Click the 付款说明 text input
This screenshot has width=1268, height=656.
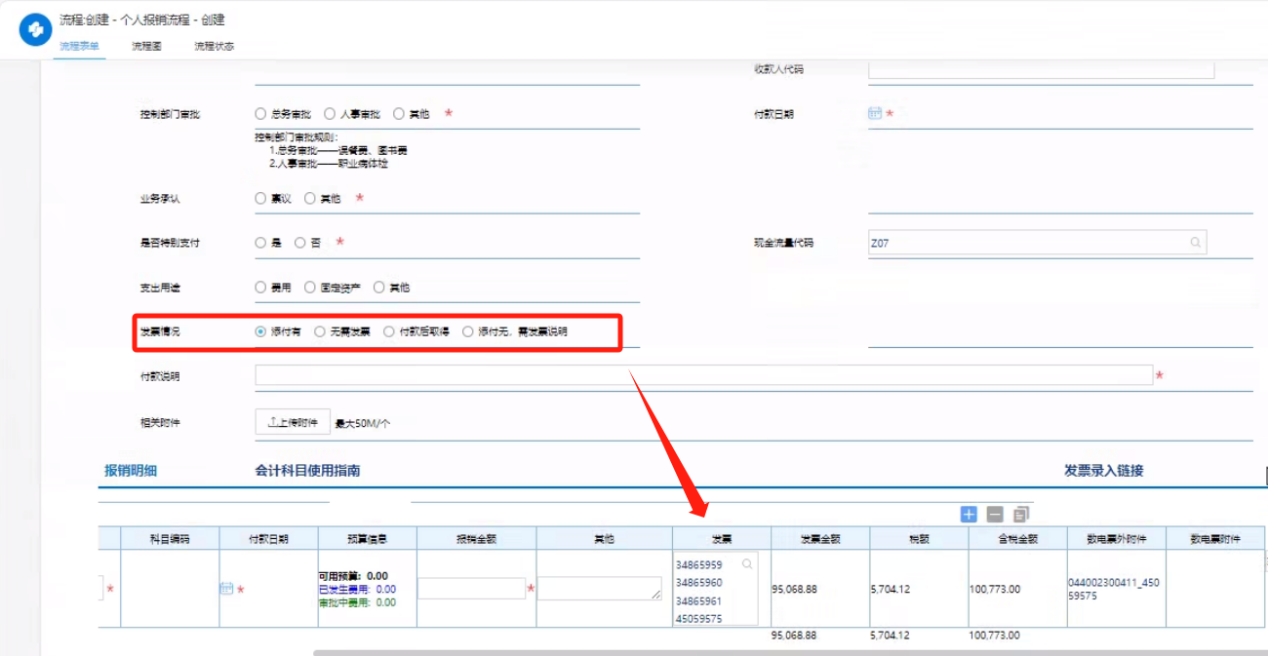[704, 375]
